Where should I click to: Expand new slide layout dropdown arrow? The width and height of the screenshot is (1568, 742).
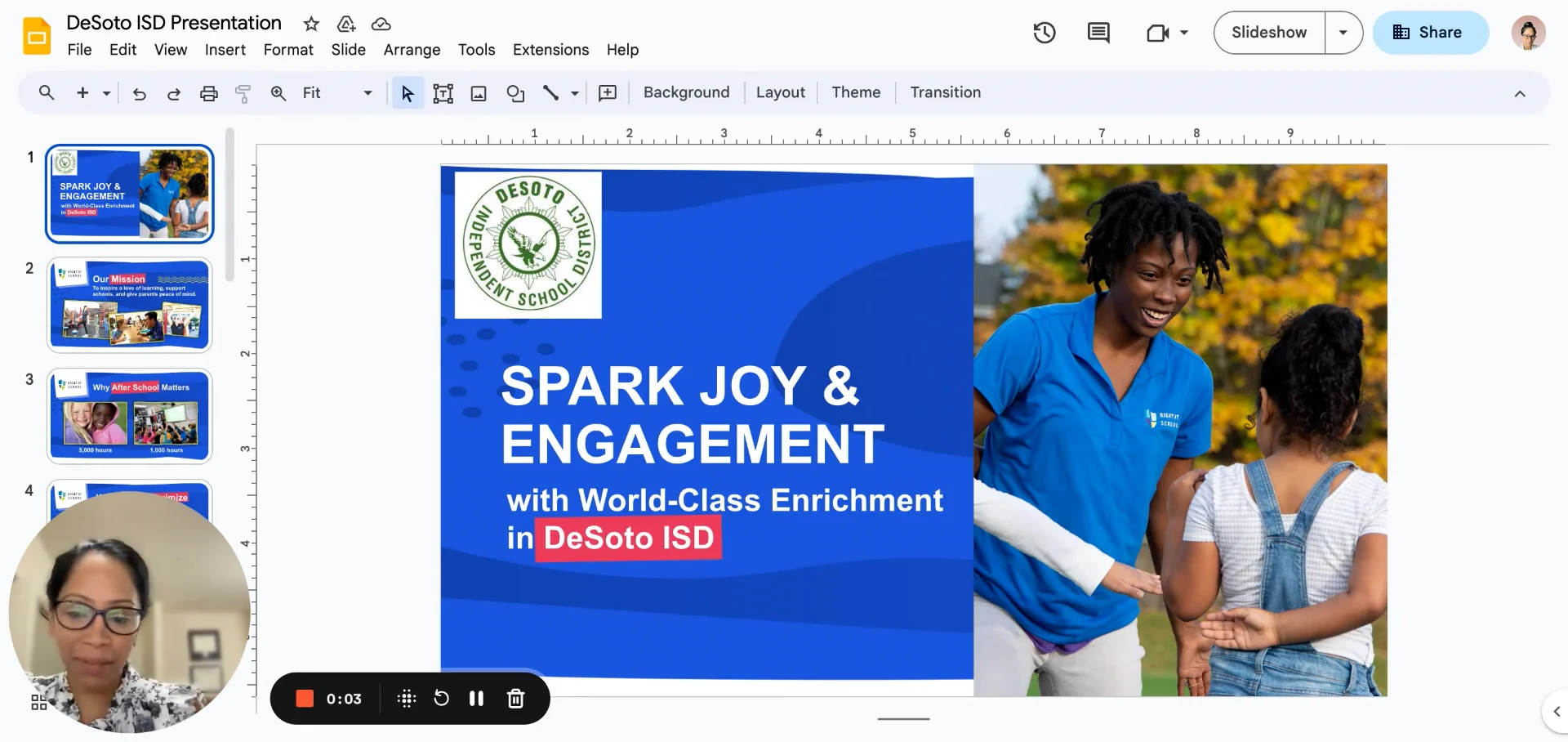(106, 93)
